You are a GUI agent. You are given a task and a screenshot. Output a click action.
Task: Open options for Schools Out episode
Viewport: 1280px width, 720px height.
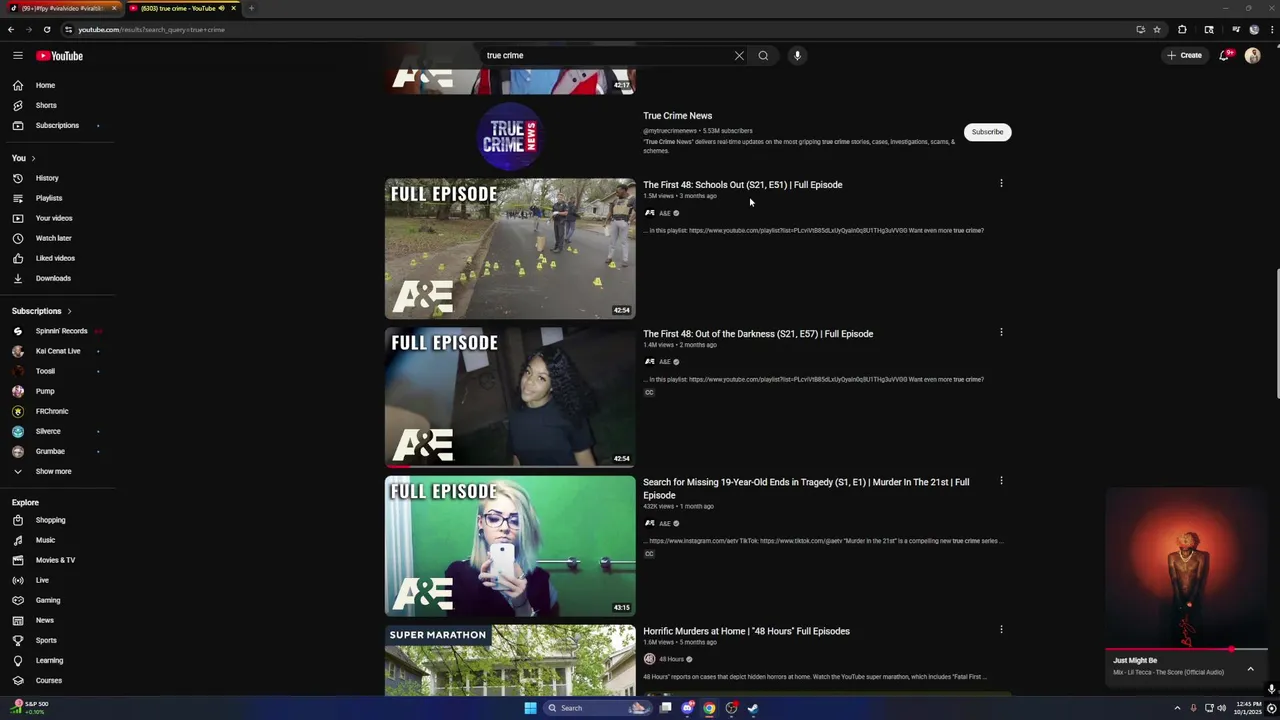point(1001,184)
